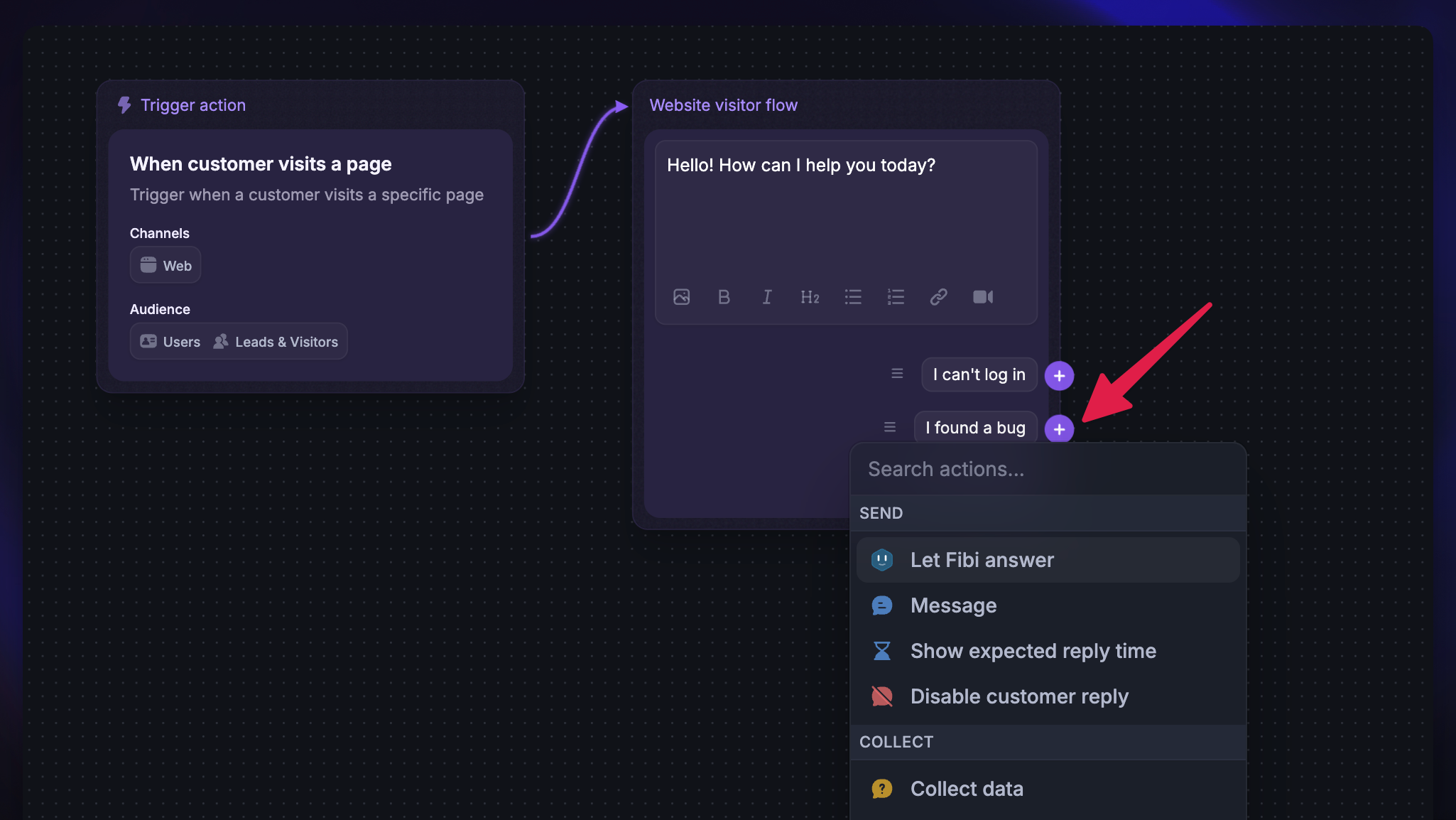The height and width of the screenshot is (820, 1456).
Task: Choose Disable customer reply action
Action: [x=1018, y=696]
